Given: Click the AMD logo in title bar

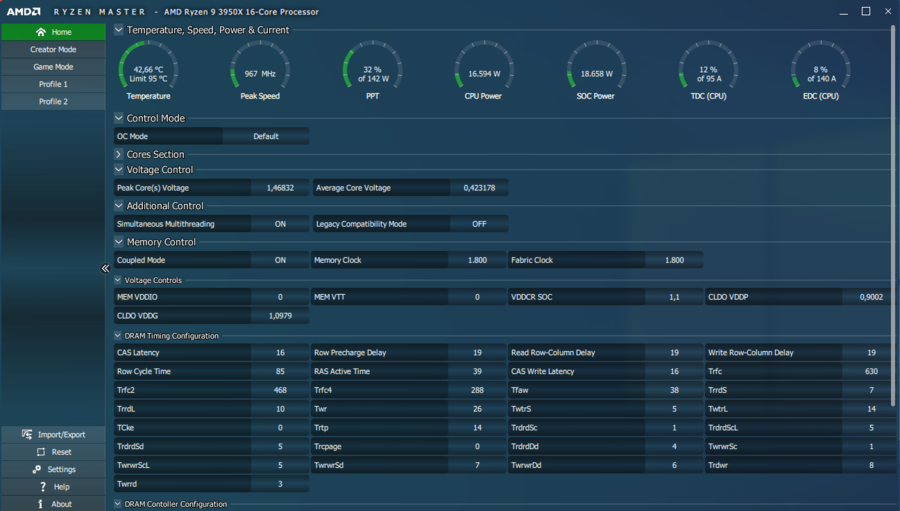Looking at the screenshot, I should click(24, 11).
